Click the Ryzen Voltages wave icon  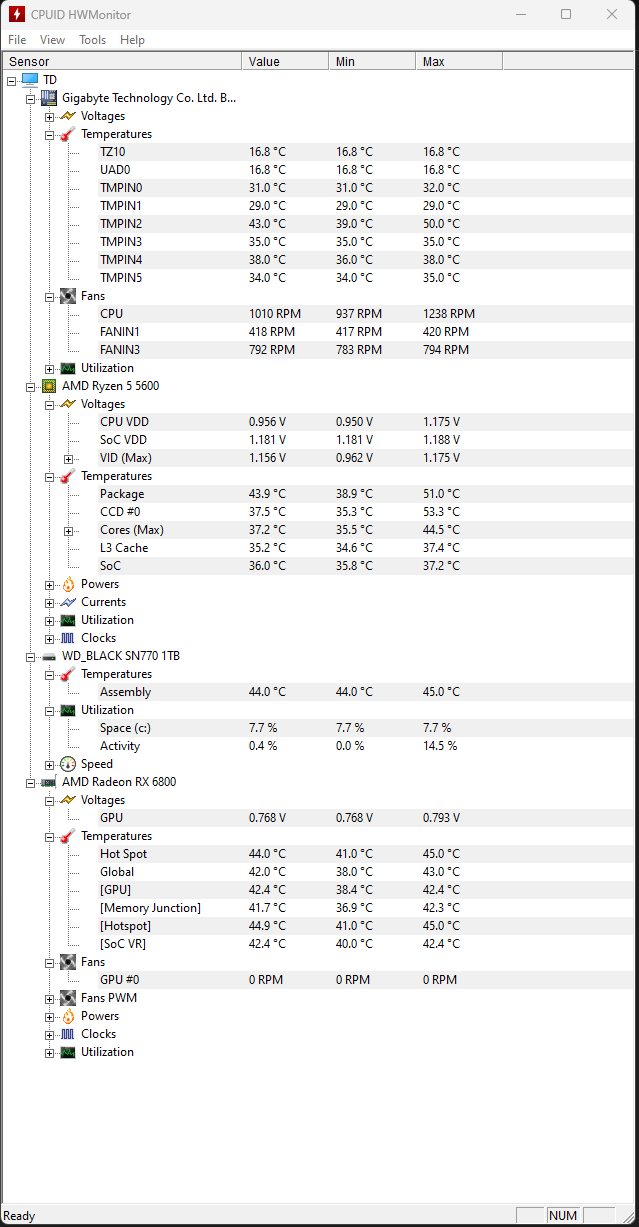[x=67, y=404]
